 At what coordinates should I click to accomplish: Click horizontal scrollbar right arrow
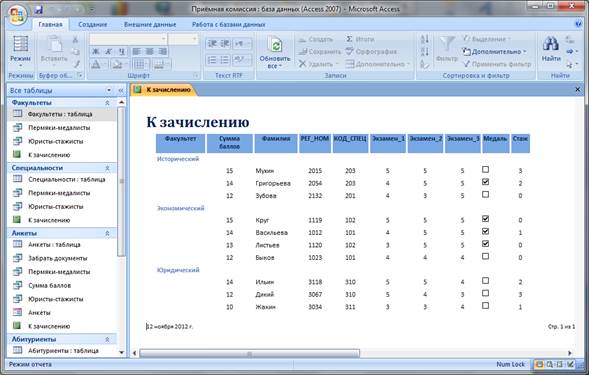click(x=569, y=353)
